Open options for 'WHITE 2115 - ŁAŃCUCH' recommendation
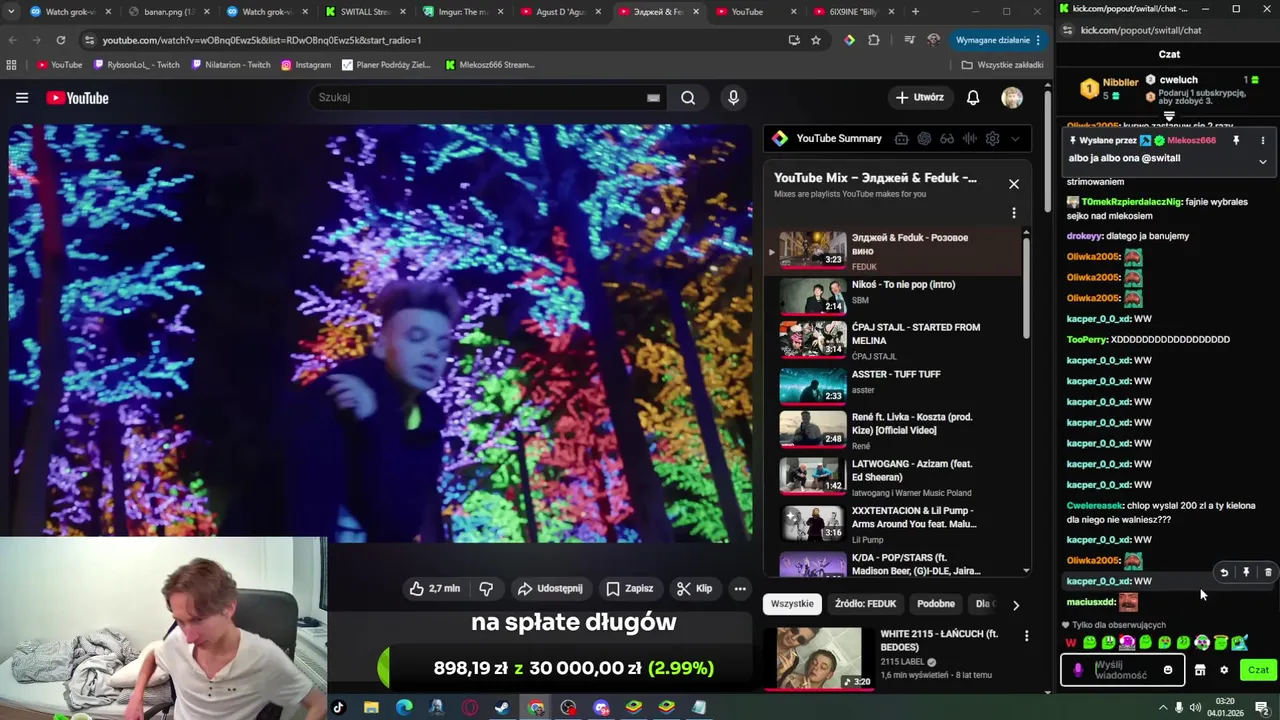This screenshot has height=720, width=1280. (1026, 636)
